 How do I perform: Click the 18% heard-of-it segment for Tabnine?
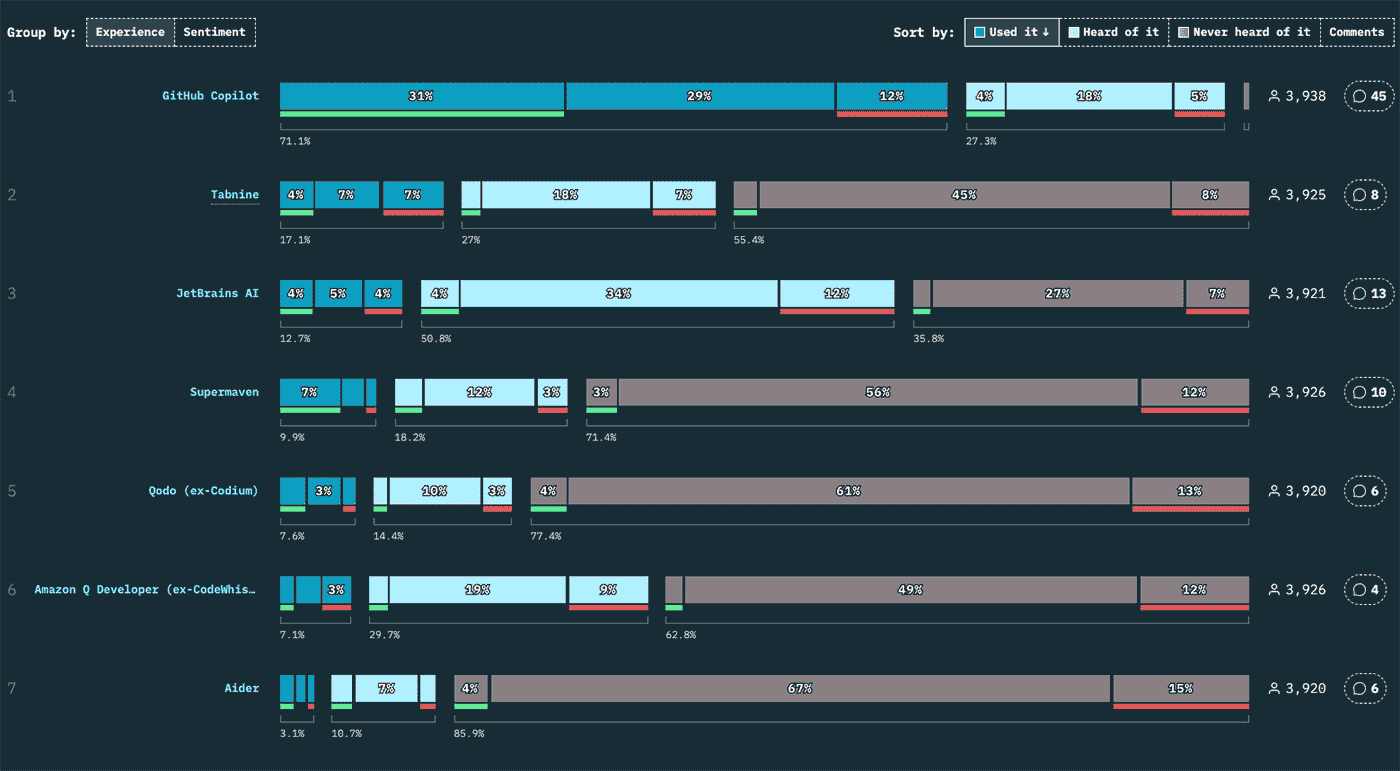click(566, 195)
